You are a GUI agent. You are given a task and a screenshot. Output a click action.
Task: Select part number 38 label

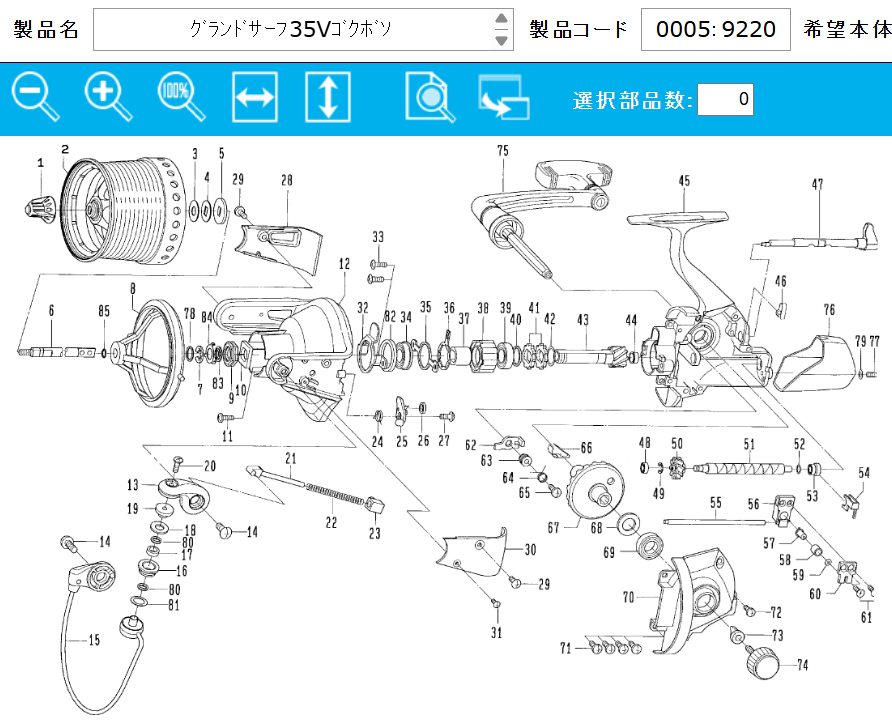pyautogui.click(x=483, y=308)
